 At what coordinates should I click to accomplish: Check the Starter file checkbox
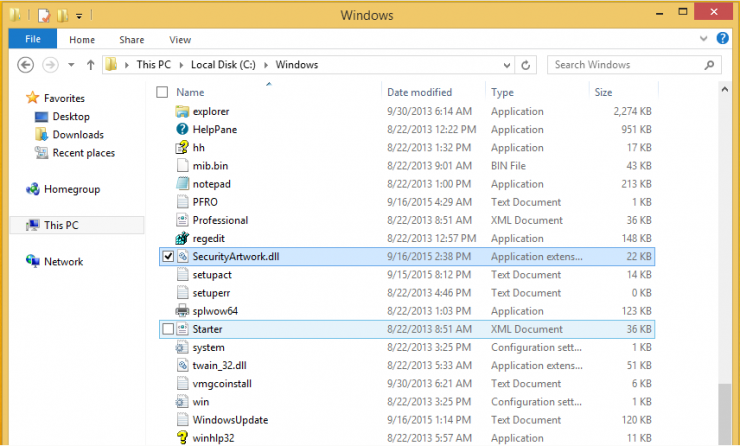click(168, 329)
